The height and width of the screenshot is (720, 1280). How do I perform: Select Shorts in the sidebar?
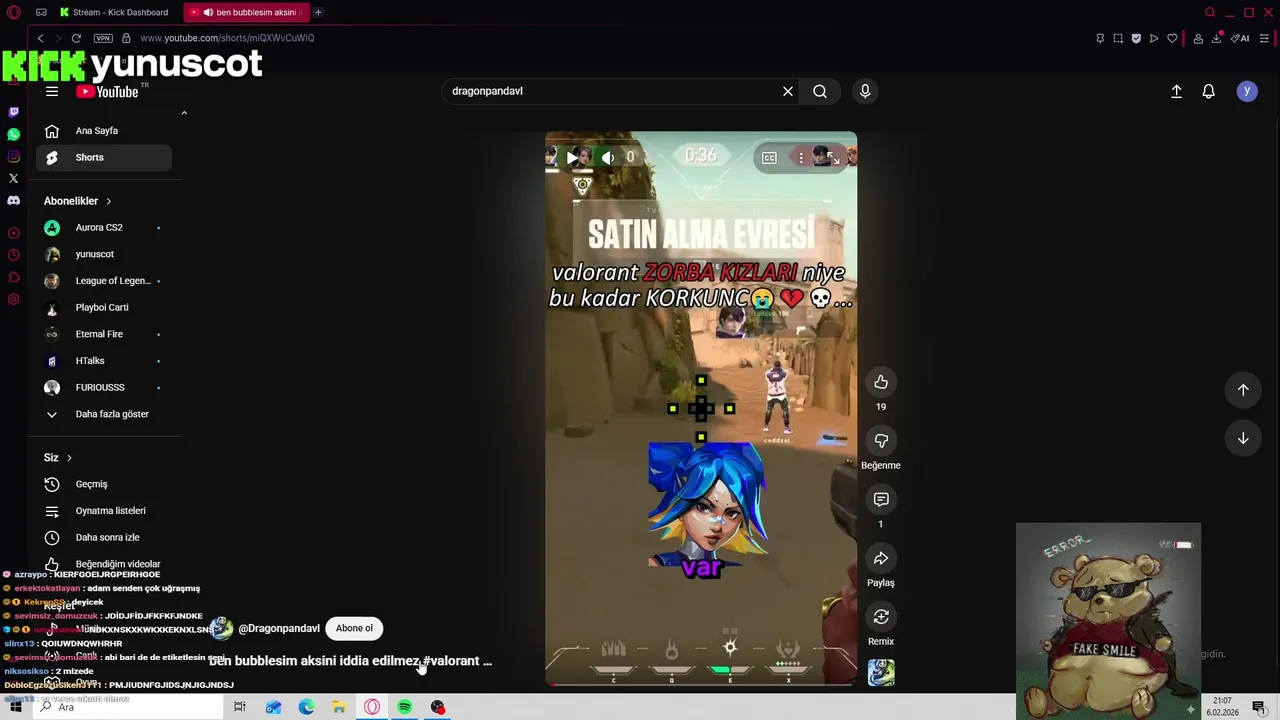(104, 157)
